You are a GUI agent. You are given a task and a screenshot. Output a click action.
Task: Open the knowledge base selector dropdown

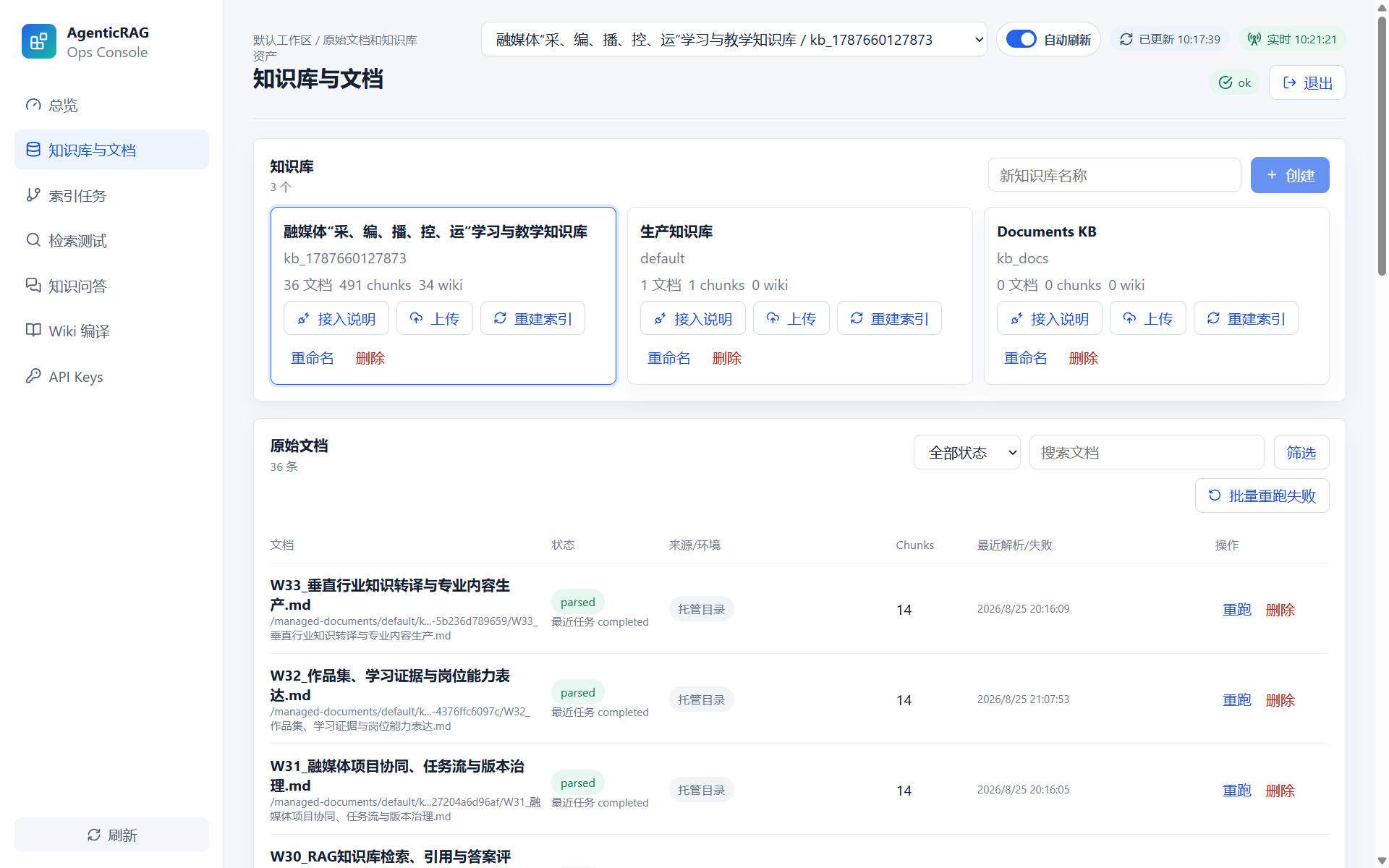[734, 39]
